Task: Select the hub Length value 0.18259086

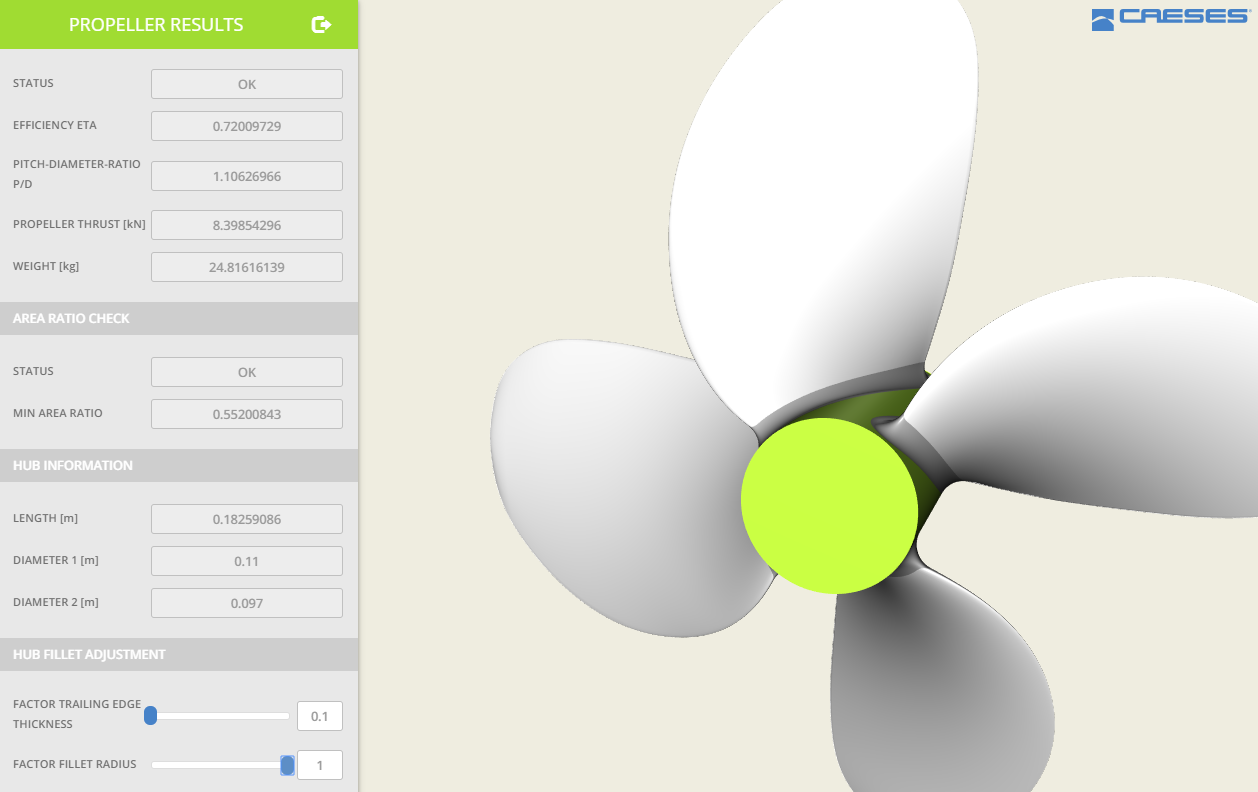Action: [x=247, y=519]
